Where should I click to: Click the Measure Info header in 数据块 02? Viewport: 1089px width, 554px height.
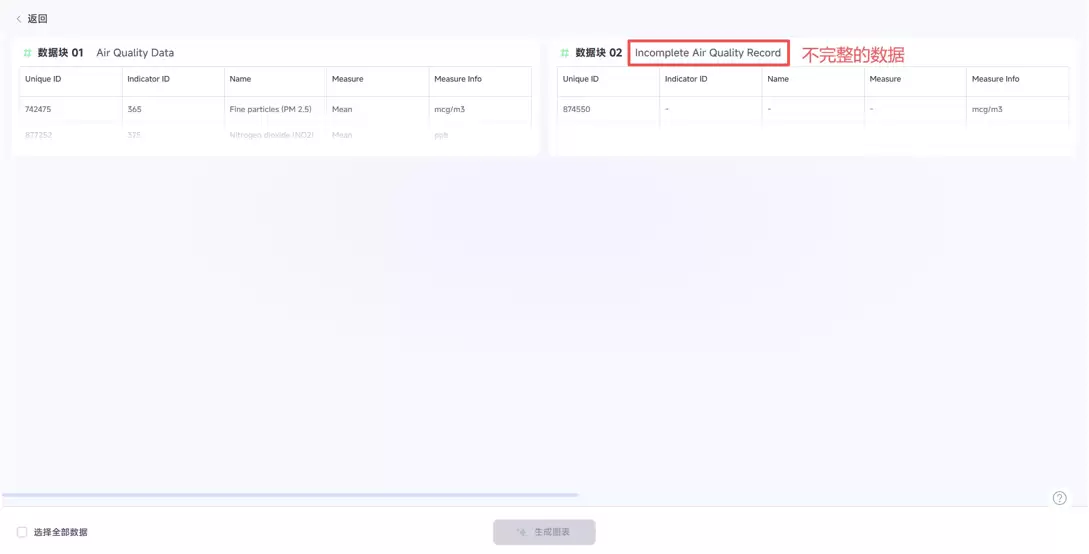[995, 79]
